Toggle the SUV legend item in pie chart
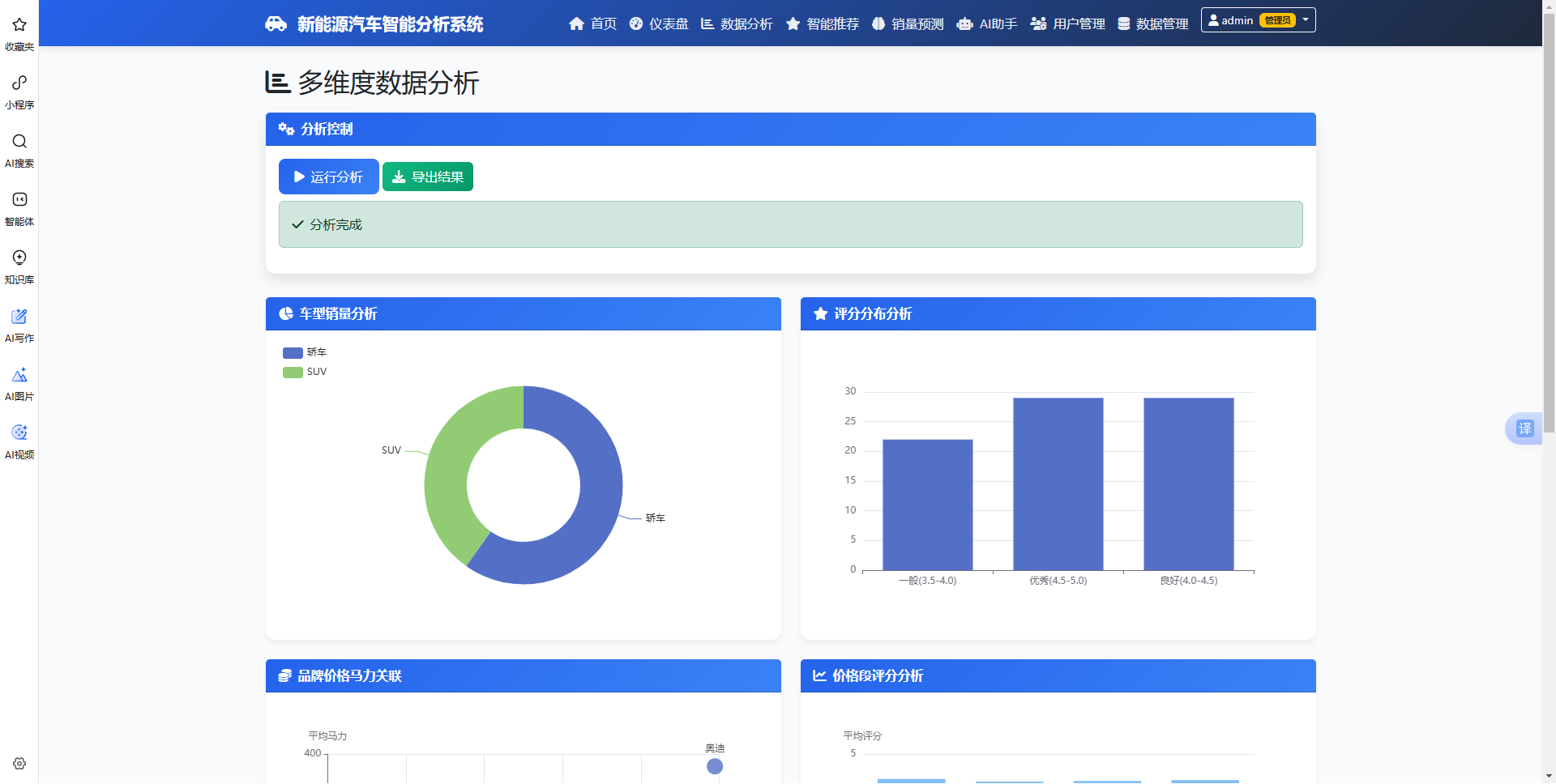The height and width of the screenshot is (784, 1556). (x=305, y=372)
